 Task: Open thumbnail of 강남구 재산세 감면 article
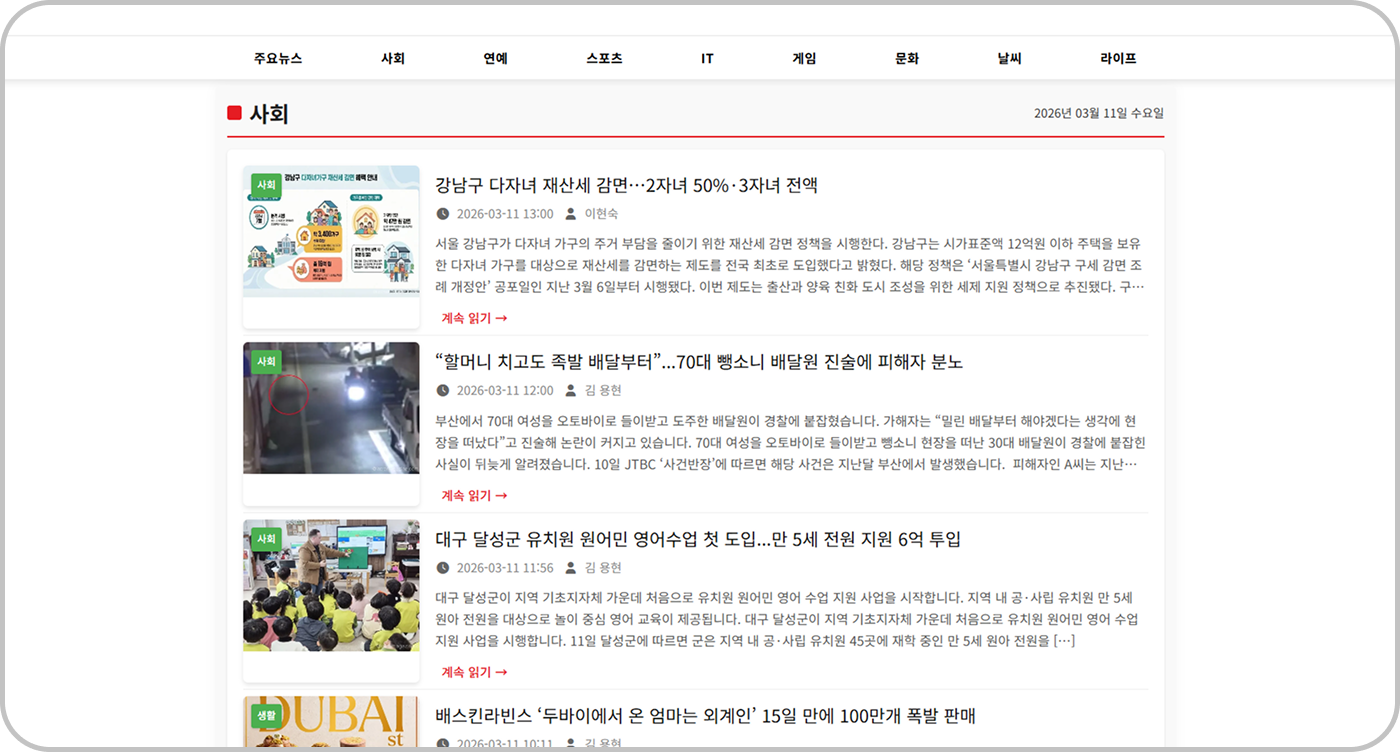click(x=331, y=231)
